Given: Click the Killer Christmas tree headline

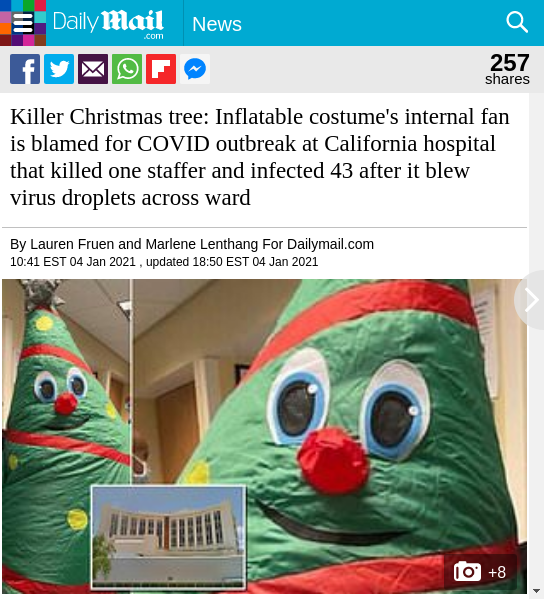Looking at the screenshot, I should pos(260,157).
